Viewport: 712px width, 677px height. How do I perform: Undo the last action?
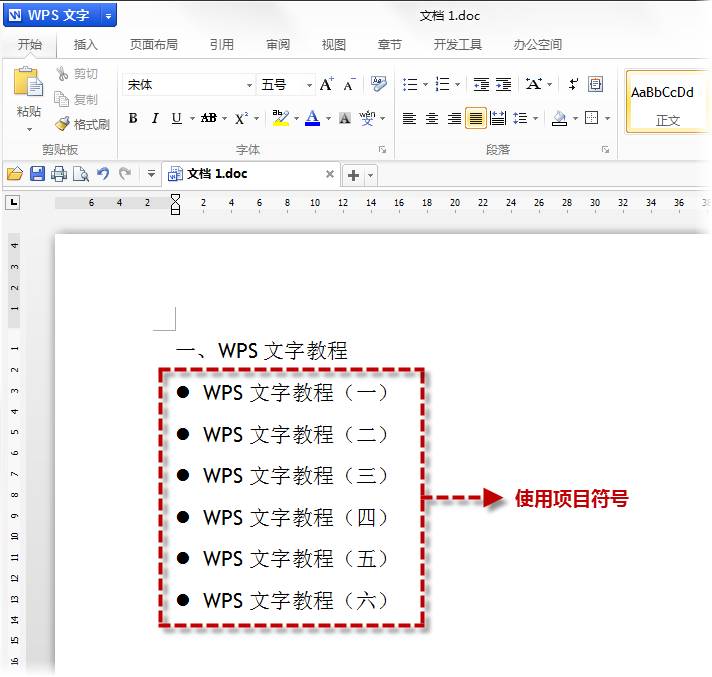[103, 173]
